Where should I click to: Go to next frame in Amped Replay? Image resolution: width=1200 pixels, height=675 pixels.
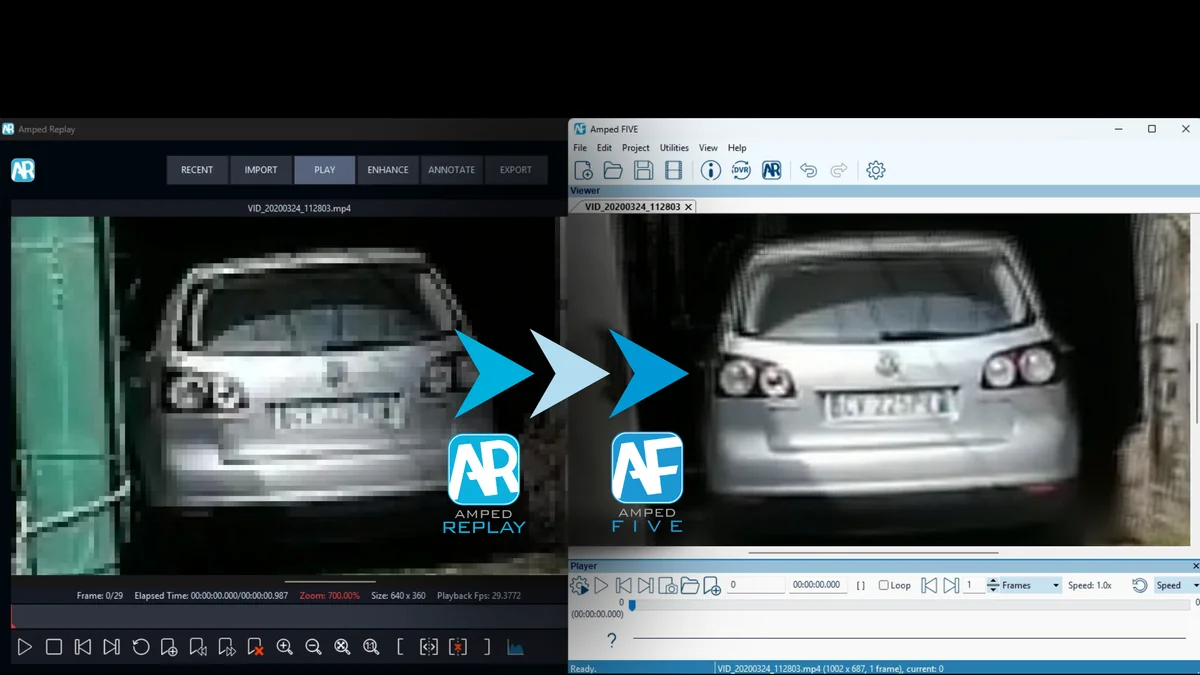(112, 648)
